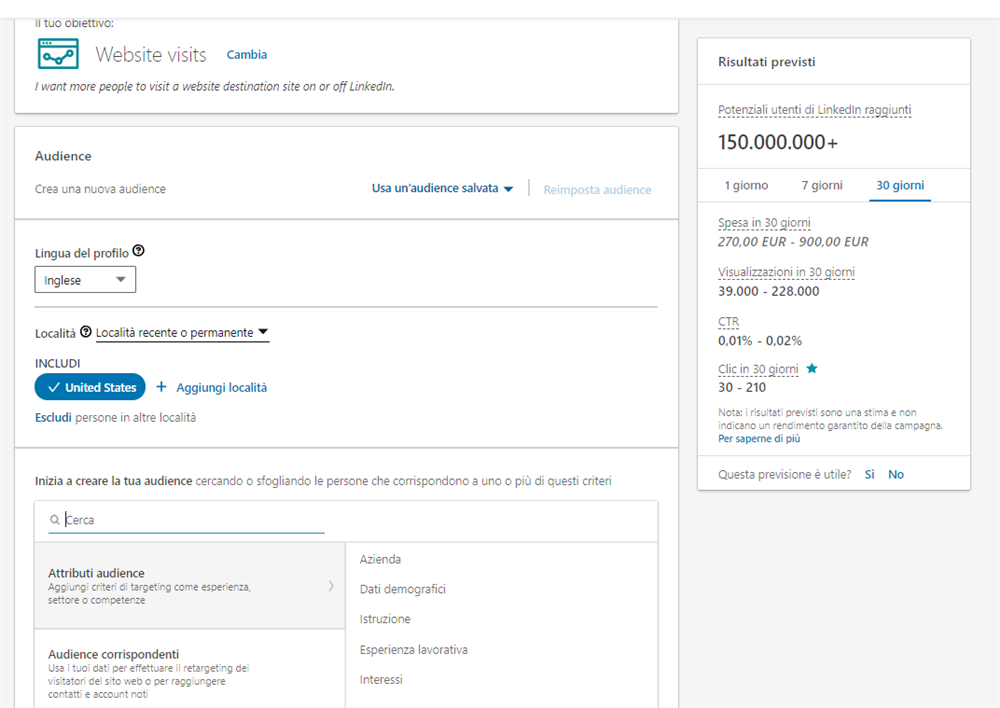Open the Per saperne di più link
Viewport: 1000px width, 708px height.
coord(758,438)
